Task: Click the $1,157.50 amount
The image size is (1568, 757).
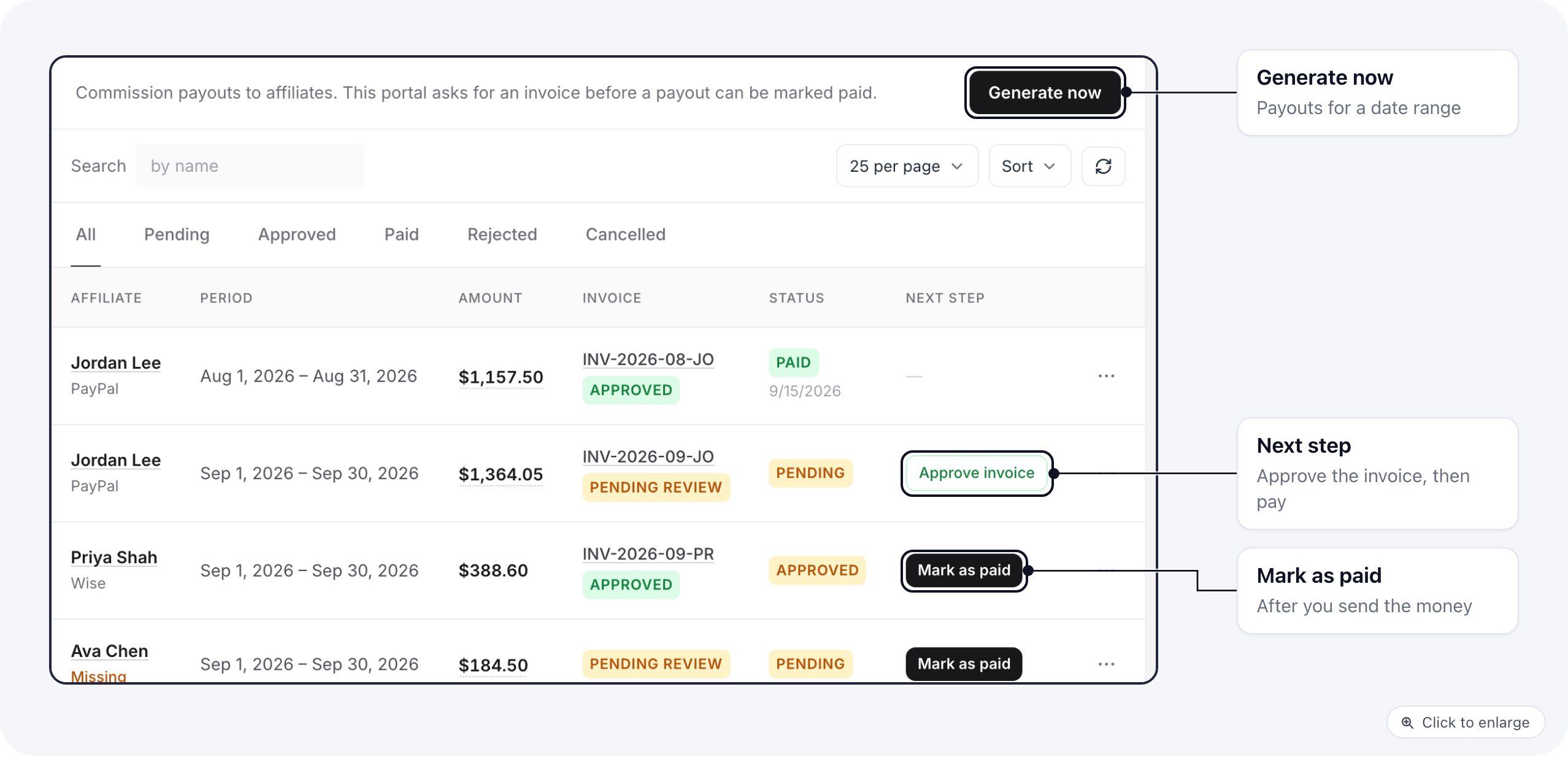Action: click(501, 377)
